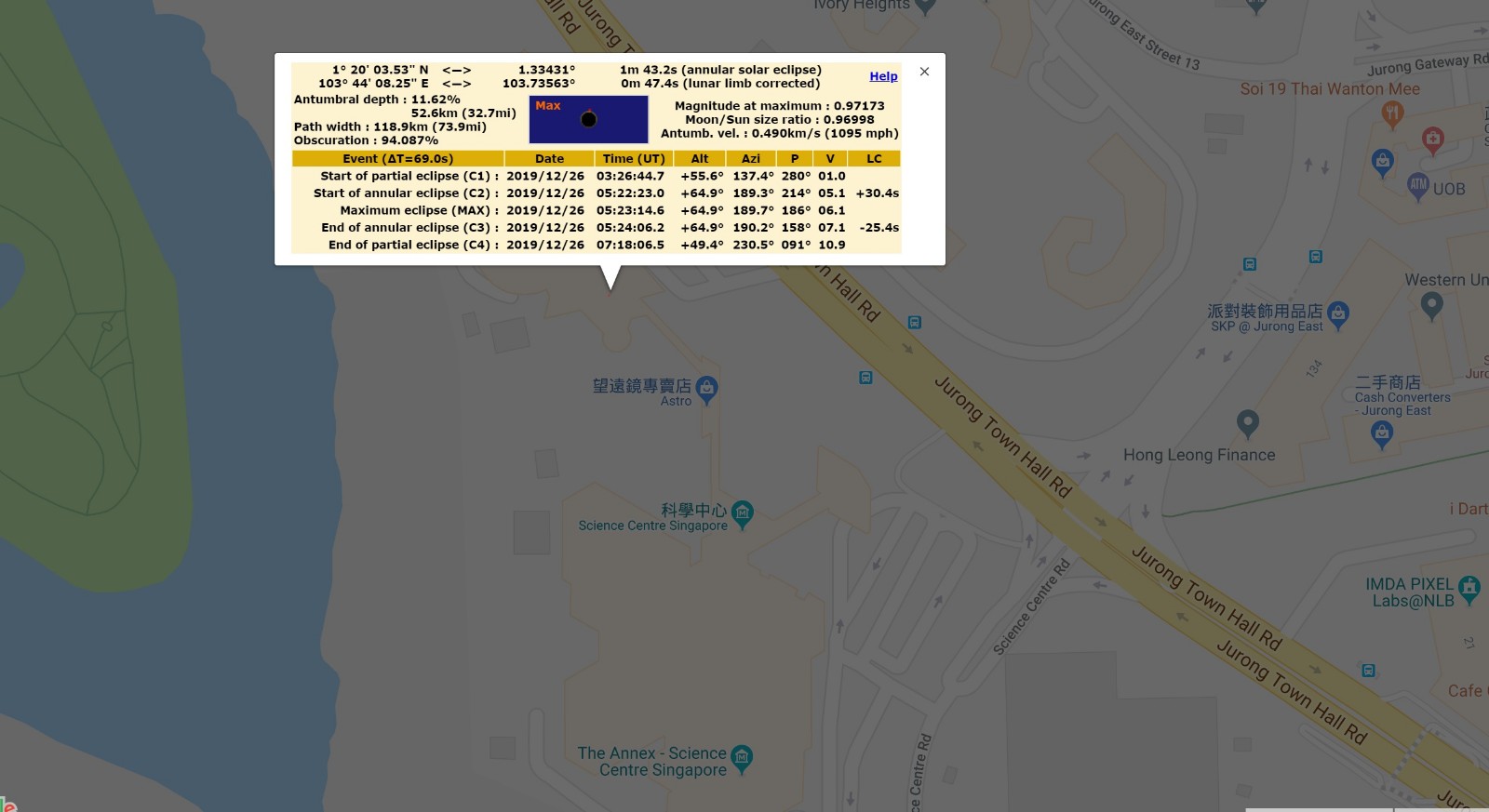This screenshot has width=1489, height=812.
Task: Click 'Maximum eclipse (MAX) :' row label
Action: [420, 210]
